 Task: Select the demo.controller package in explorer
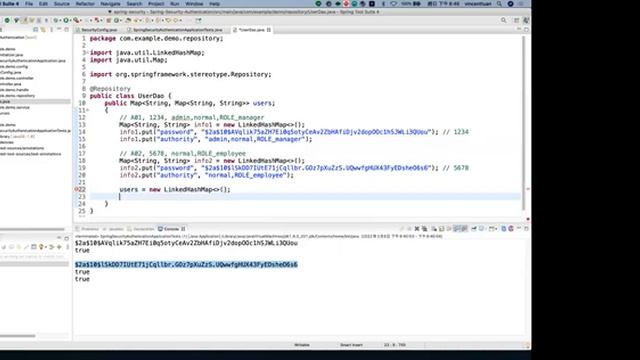pos(17,78)
